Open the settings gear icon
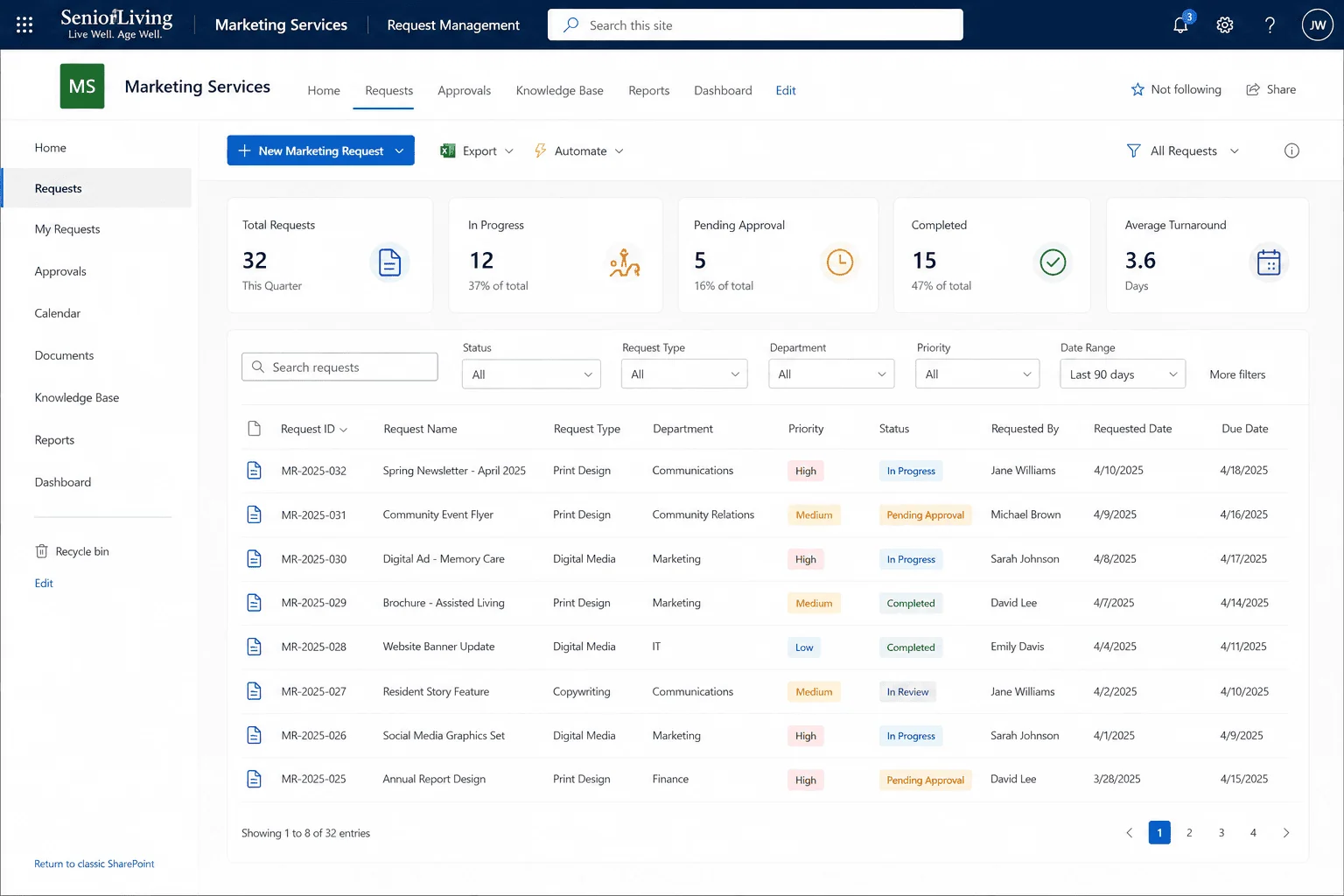The width and height of the screenshot is (1344, 896). tap(1225, 24)
